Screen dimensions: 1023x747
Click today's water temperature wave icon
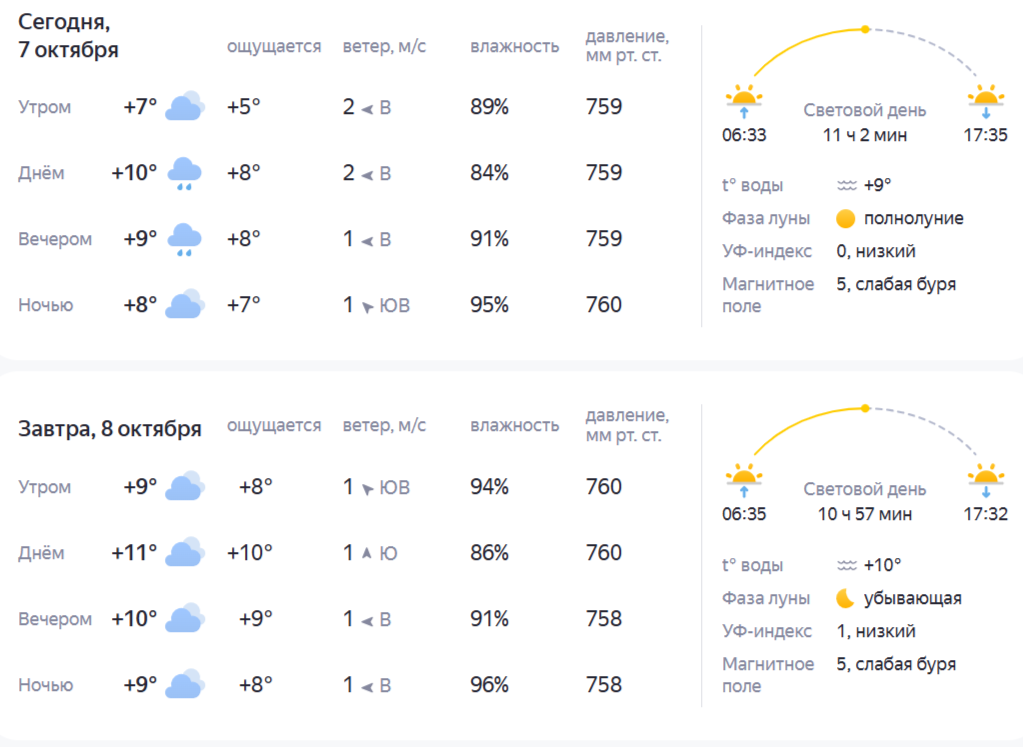click(x=846, y=185)
